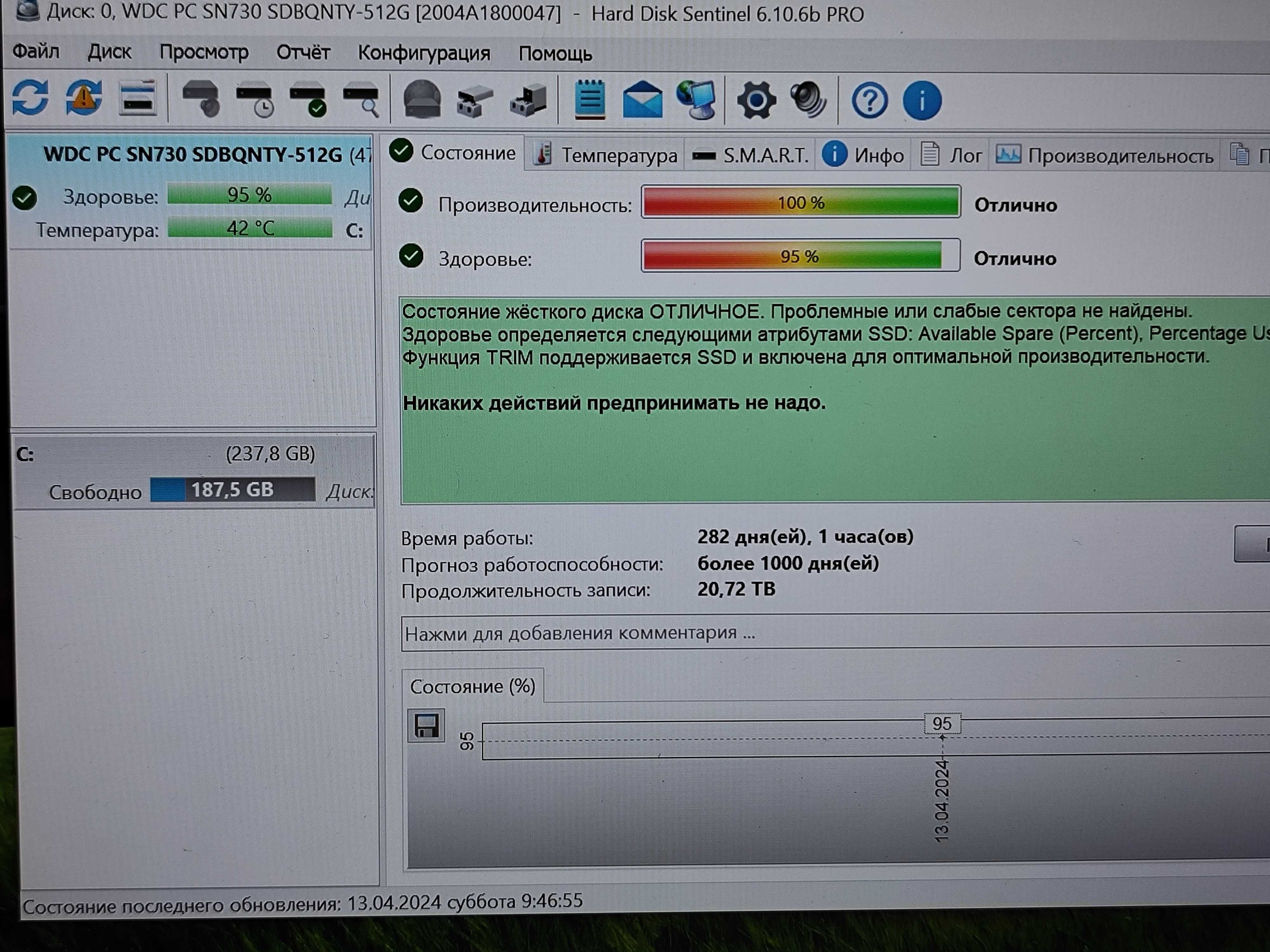Click the Отлично label next to Производительность
The height and width of the screenshot is (952, 1270).
coord(1015,205)
